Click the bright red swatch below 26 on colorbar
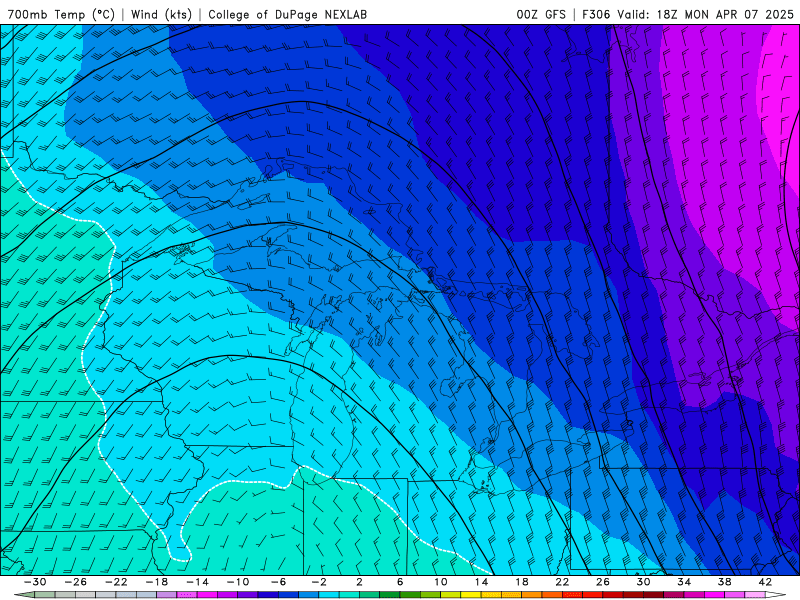The image size is (800, 600). (592, 595)
